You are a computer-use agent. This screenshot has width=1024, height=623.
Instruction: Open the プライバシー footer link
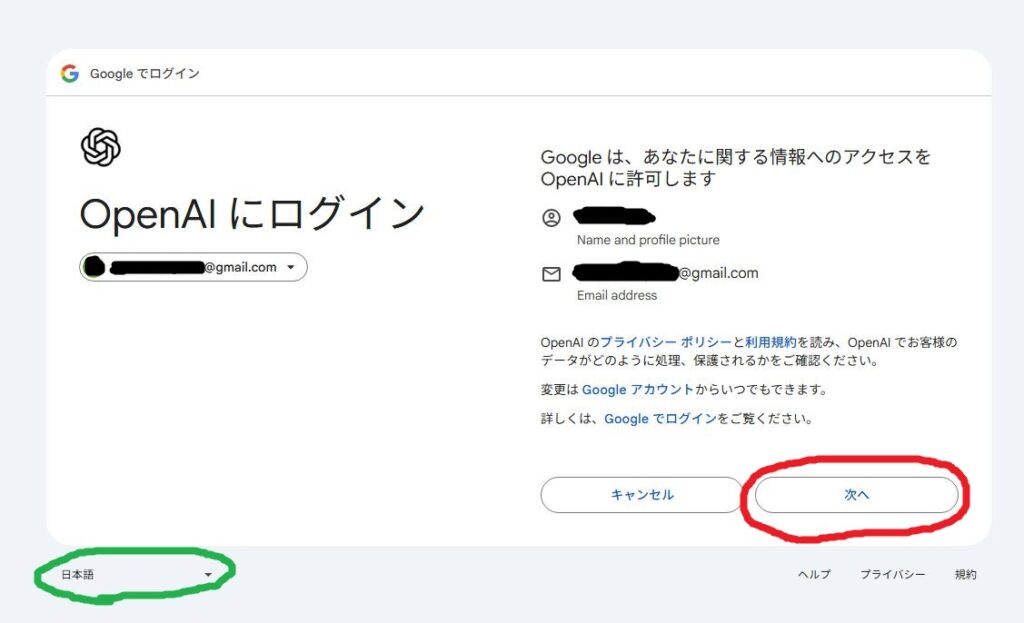(892, 574)
